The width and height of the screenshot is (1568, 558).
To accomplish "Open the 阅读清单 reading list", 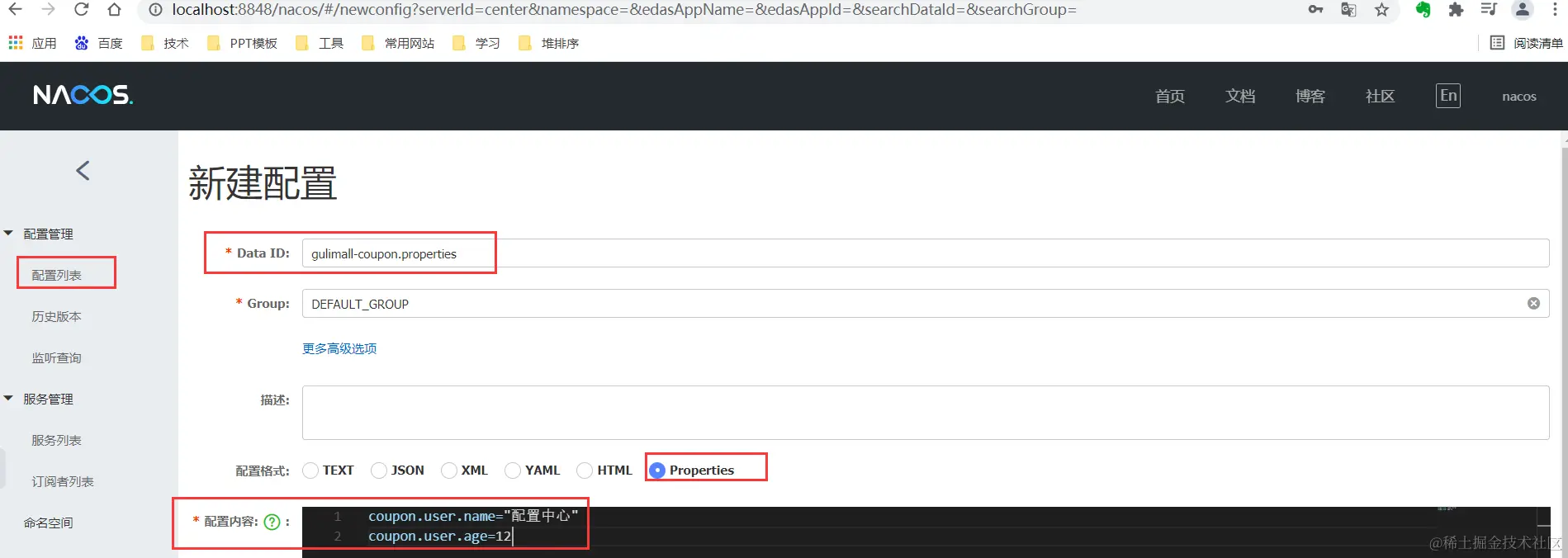I will click(1527, 43).
